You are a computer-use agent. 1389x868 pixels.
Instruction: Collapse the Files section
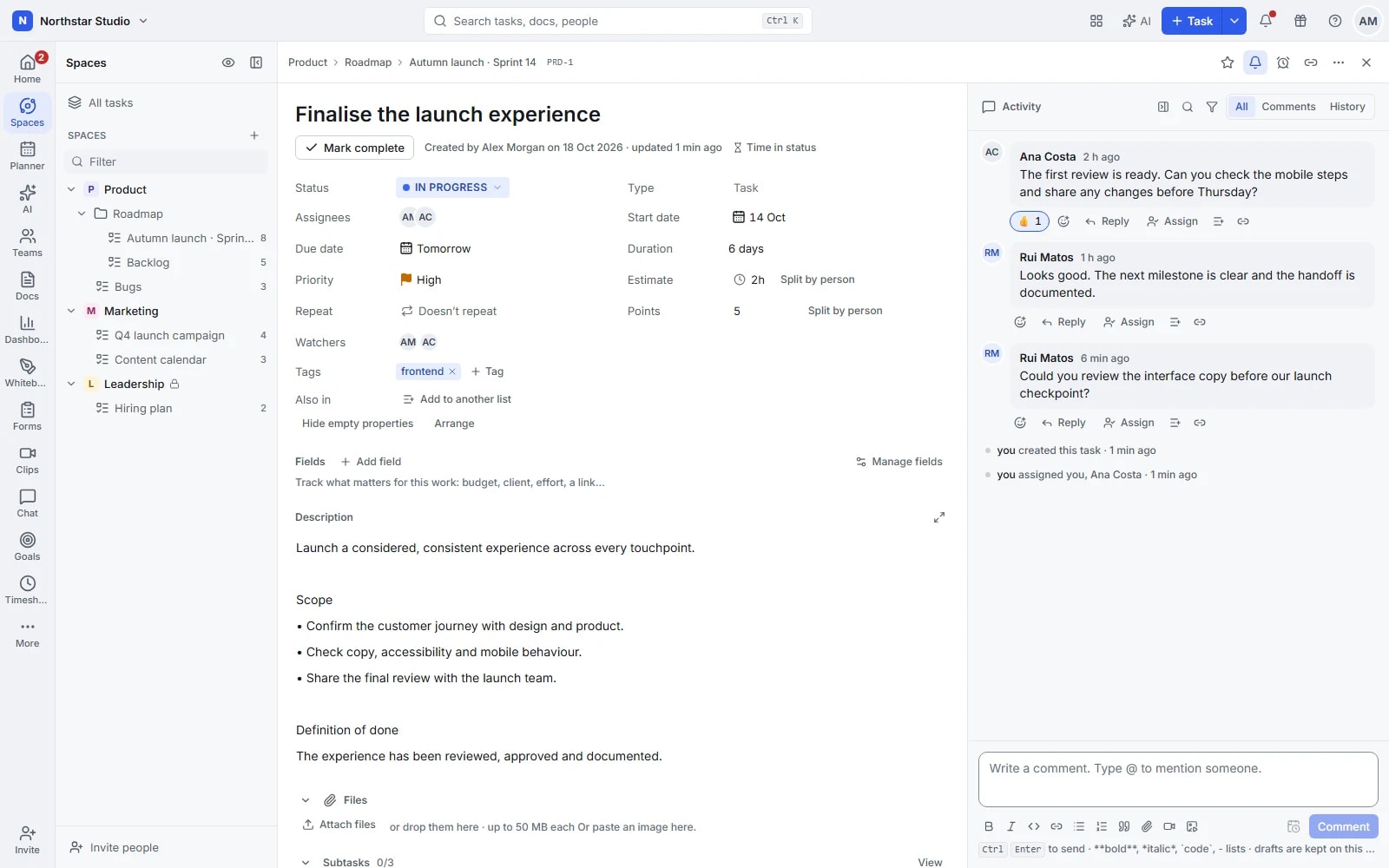[306, 800]
